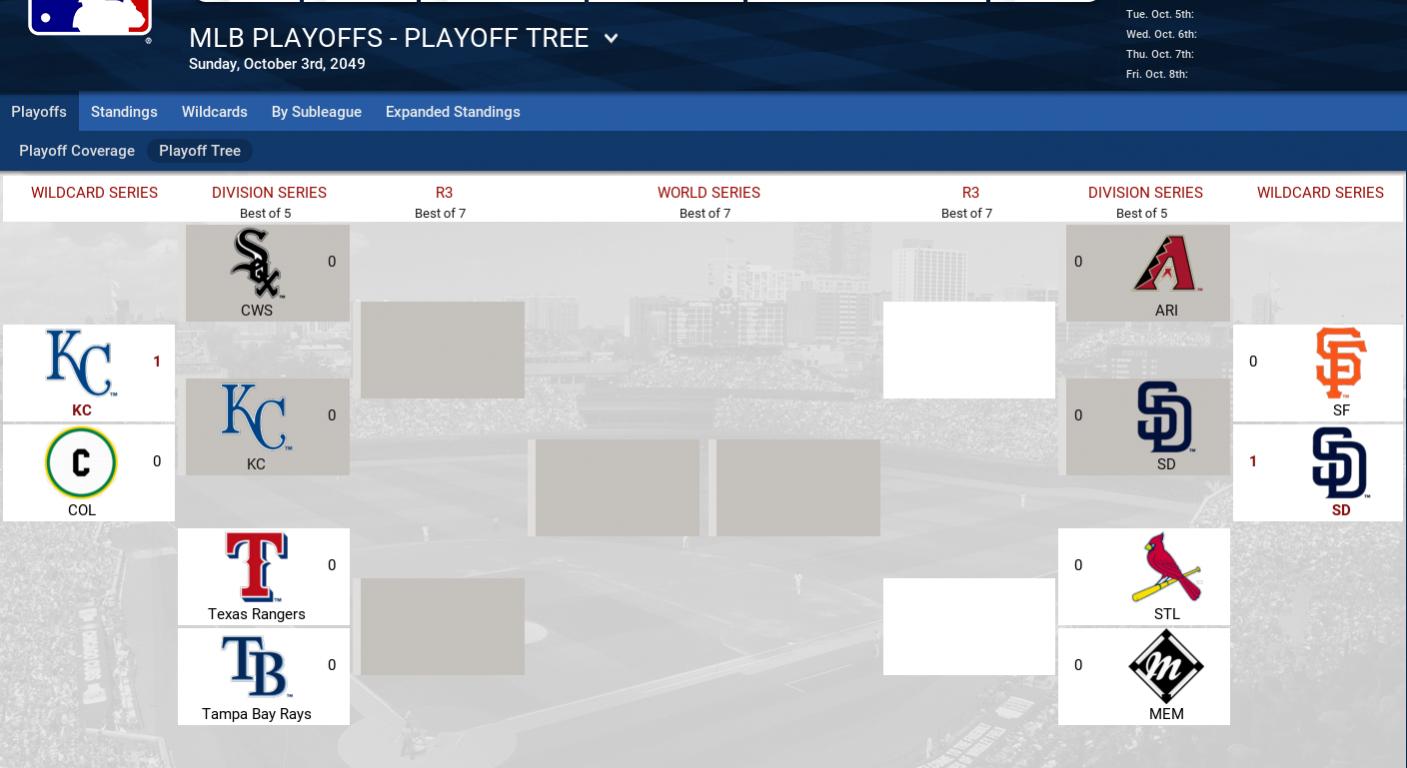Open the Expanded Standings tab
The width and height of the screenshot is (1407, 768).
click(x=453, y=112)
